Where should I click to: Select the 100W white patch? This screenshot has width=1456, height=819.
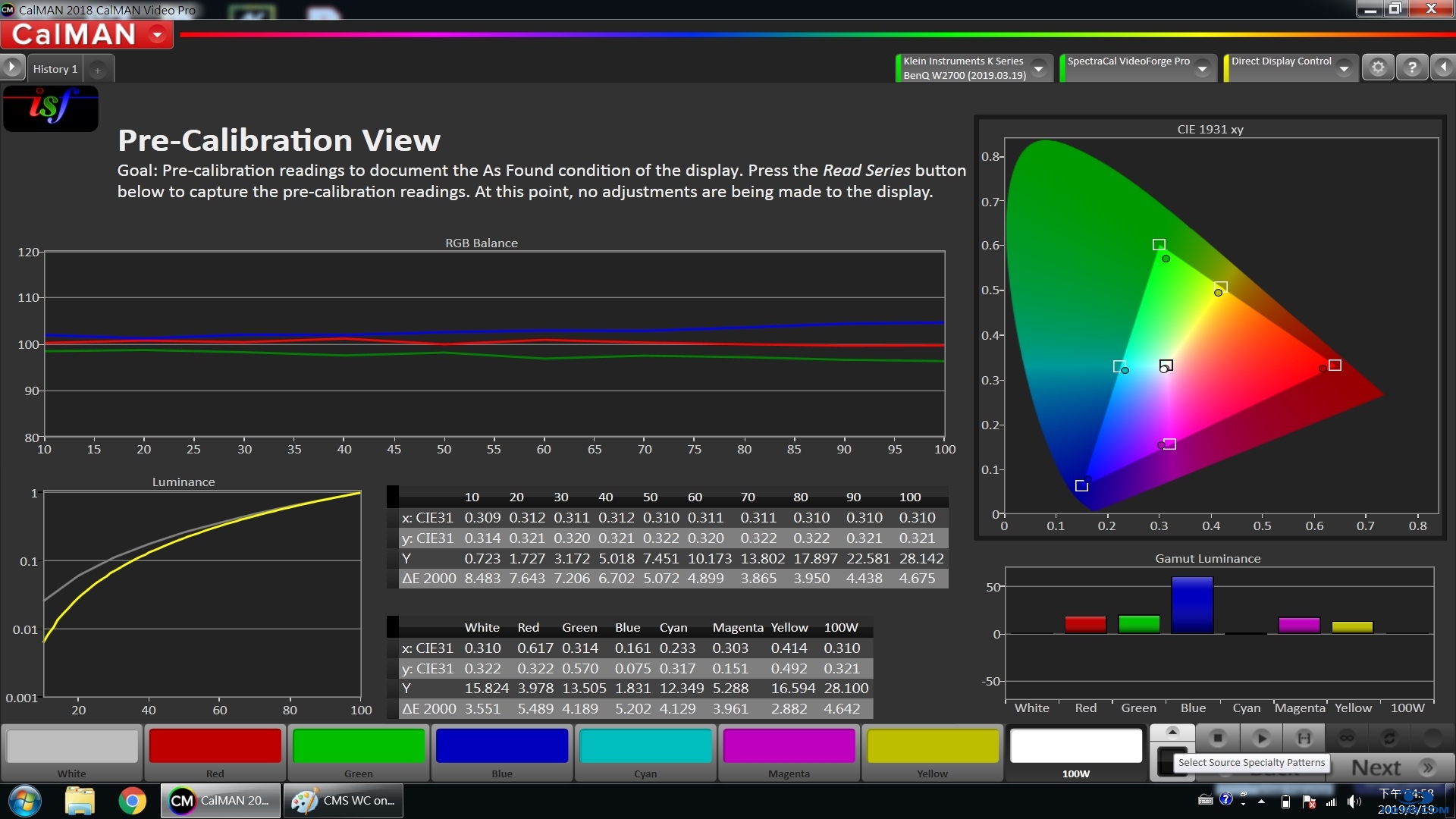(1075, 746)
